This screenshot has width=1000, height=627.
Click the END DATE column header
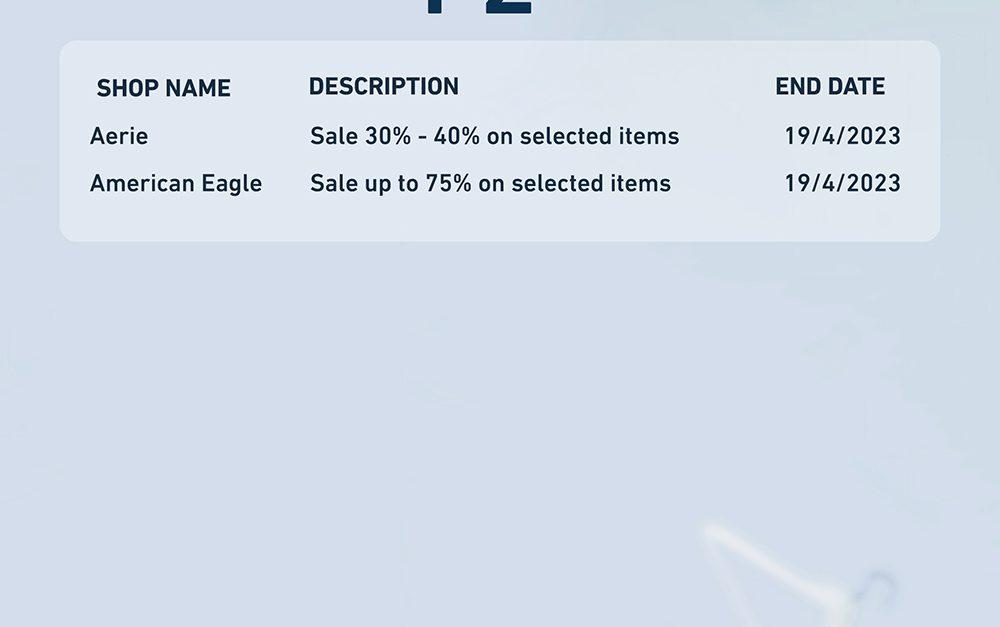pyautogui.click(x=830, y=86)
